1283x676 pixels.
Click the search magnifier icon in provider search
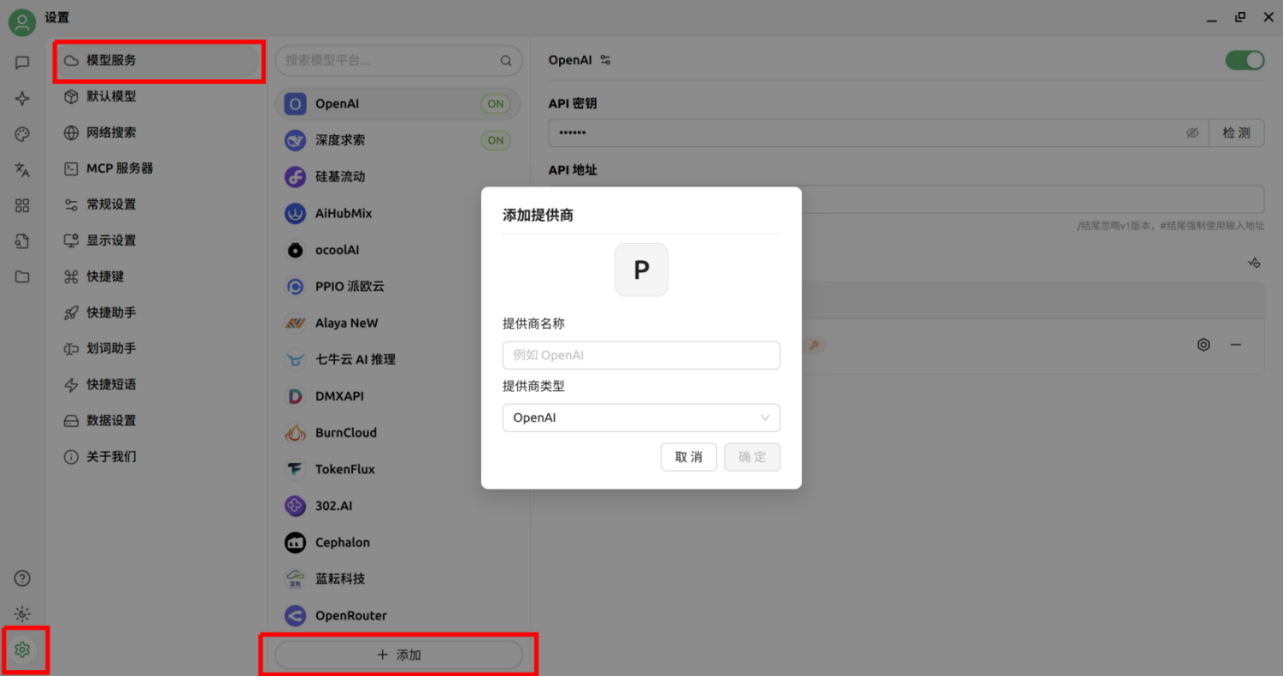pos(506,61)
